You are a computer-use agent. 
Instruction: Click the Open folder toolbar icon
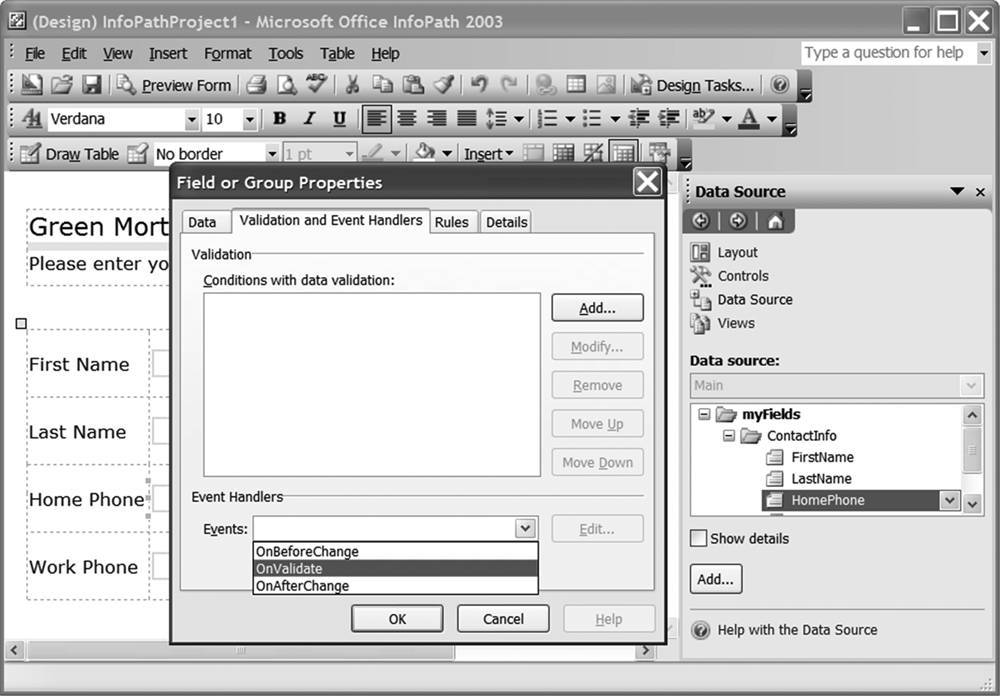pos(62,85)
